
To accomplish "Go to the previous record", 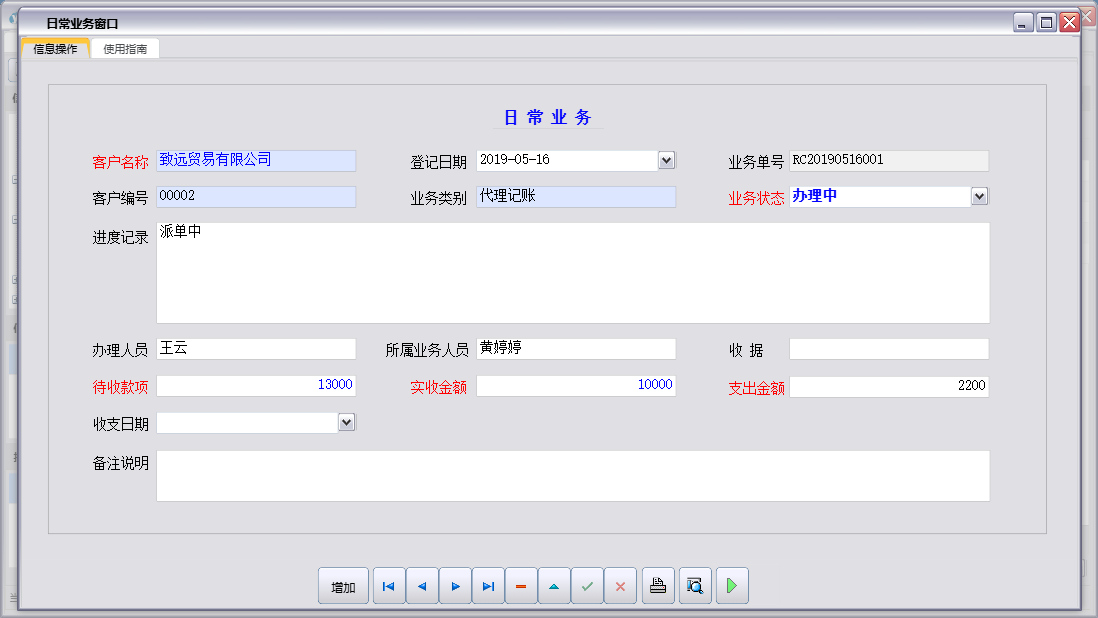I will [421, 586].
